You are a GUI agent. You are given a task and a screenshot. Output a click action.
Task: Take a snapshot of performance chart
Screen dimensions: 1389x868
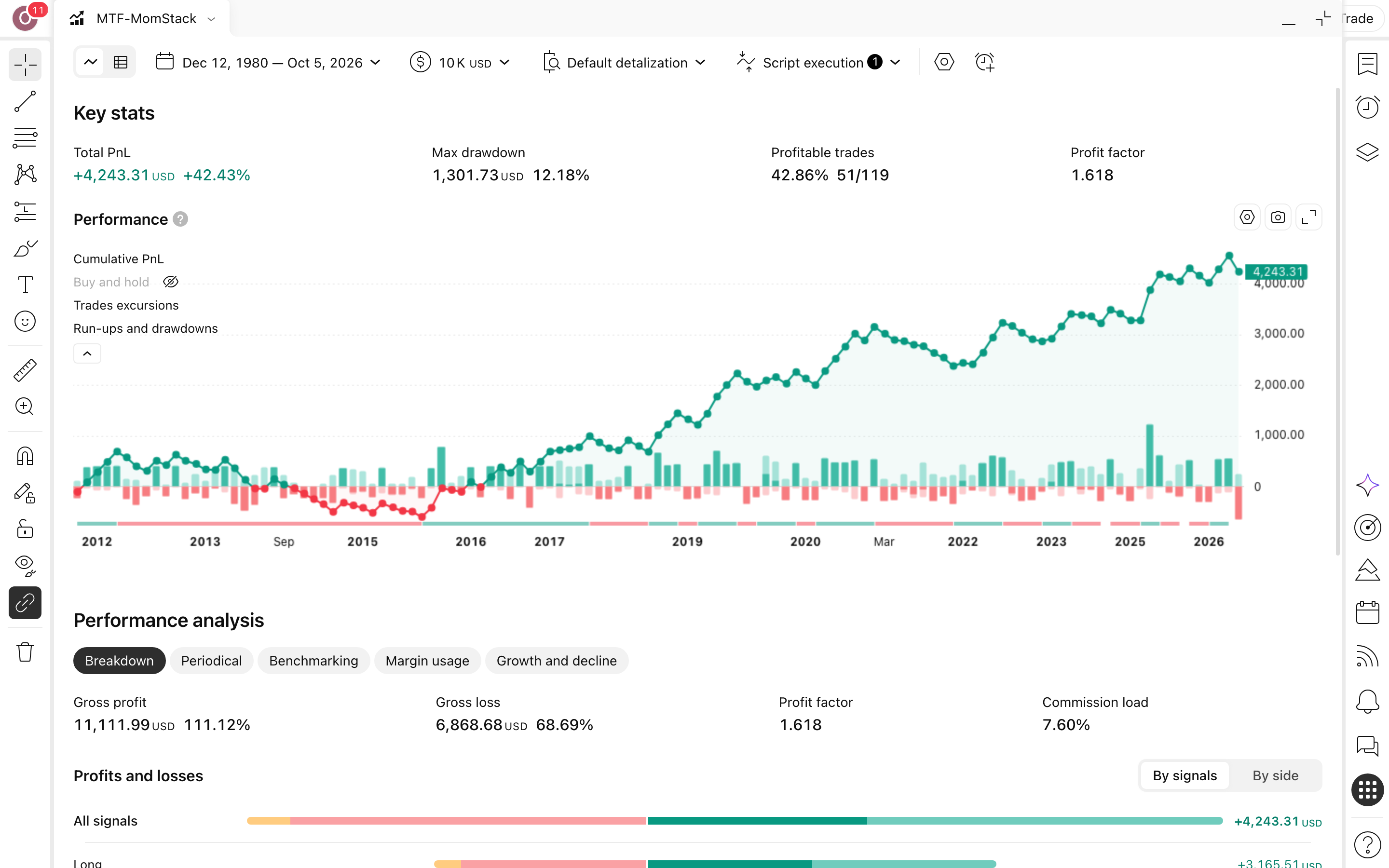point(1278,217)
